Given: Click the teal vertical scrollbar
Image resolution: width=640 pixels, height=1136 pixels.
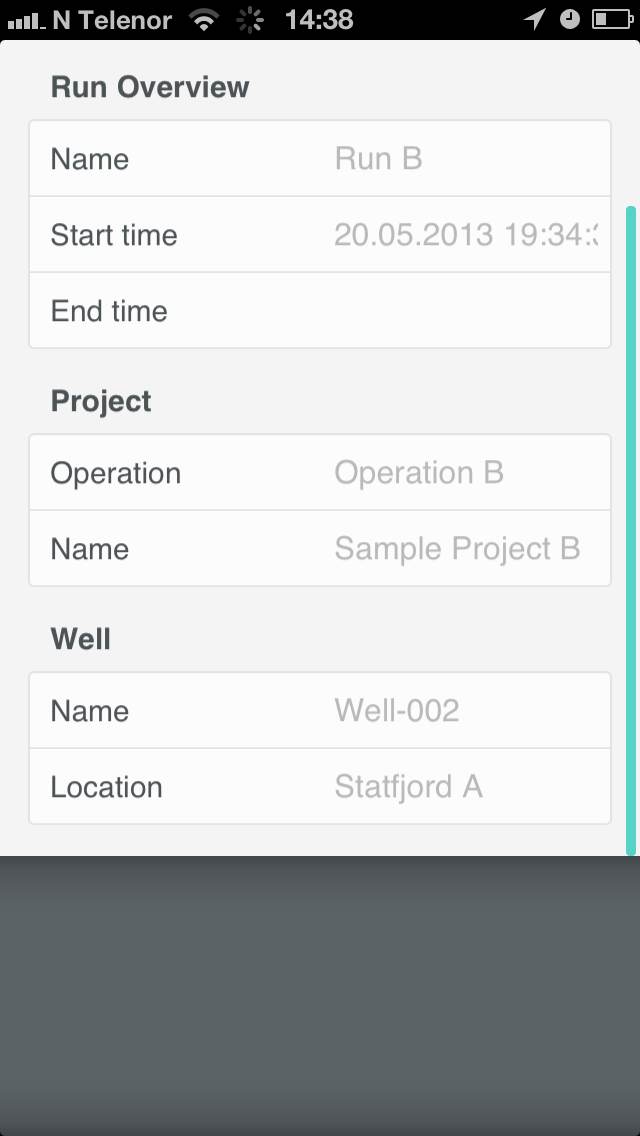Looking at the screenshot, I should 631,530.
